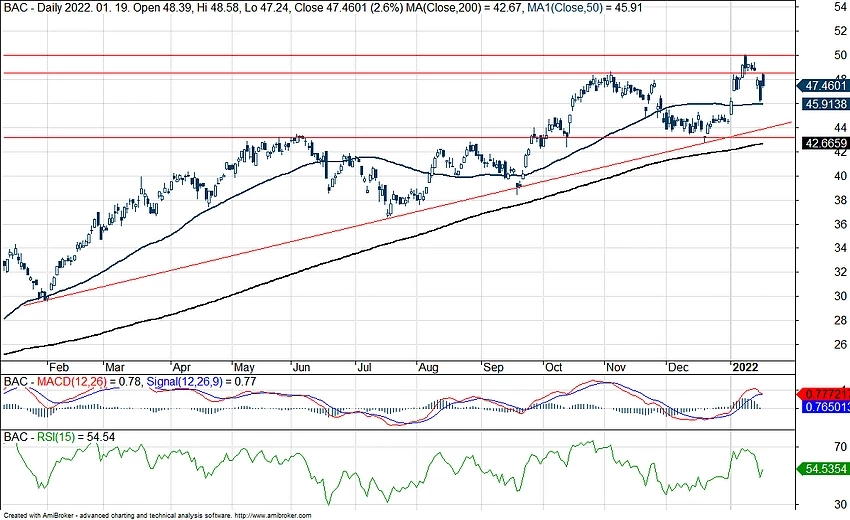Image resolution: width=850 pixels, height=520 pixels.
Task: Click the Mar month label on time axis
Action: (x=115, y=368)
